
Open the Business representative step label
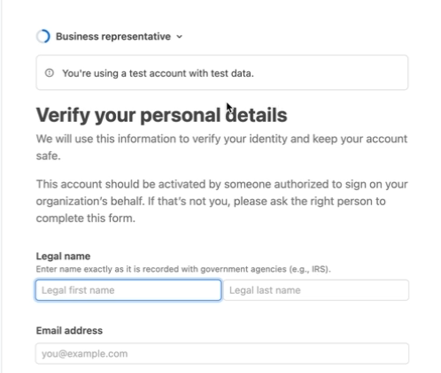point(113,36)
